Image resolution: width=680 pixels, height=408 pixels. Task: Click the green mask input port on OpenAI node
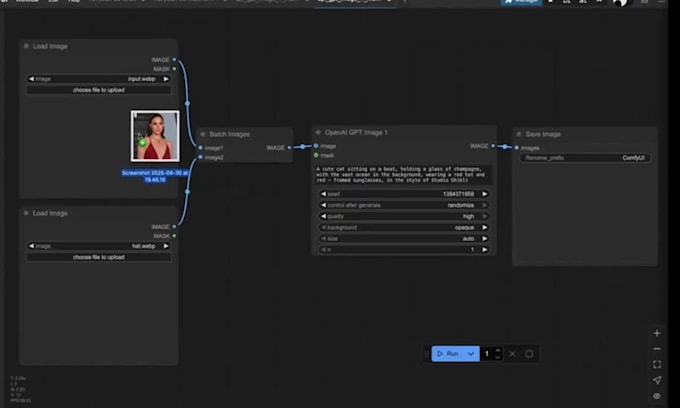316,155
